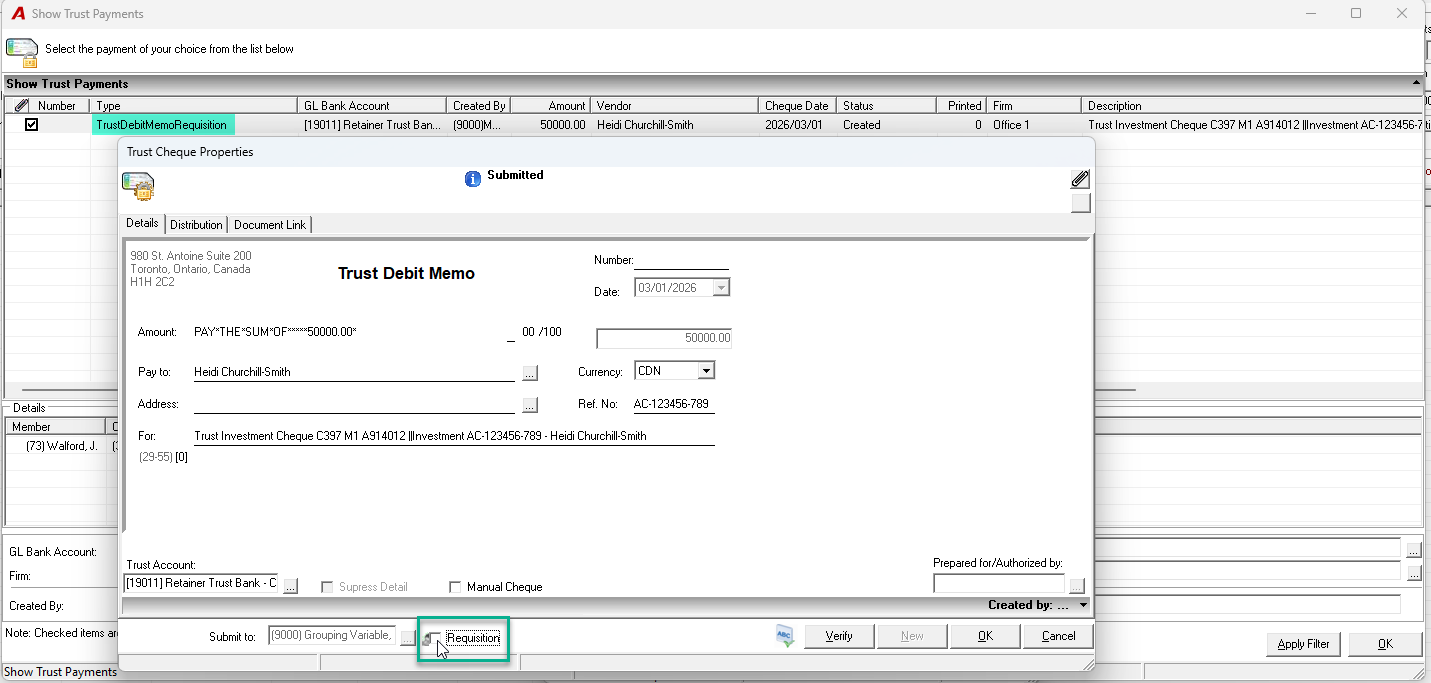Image resolution: width=1431 pixels, height=683 pixels.
Task: Switch to the Distribution tab
Action: pyautogui.click(x=196, y=225)
